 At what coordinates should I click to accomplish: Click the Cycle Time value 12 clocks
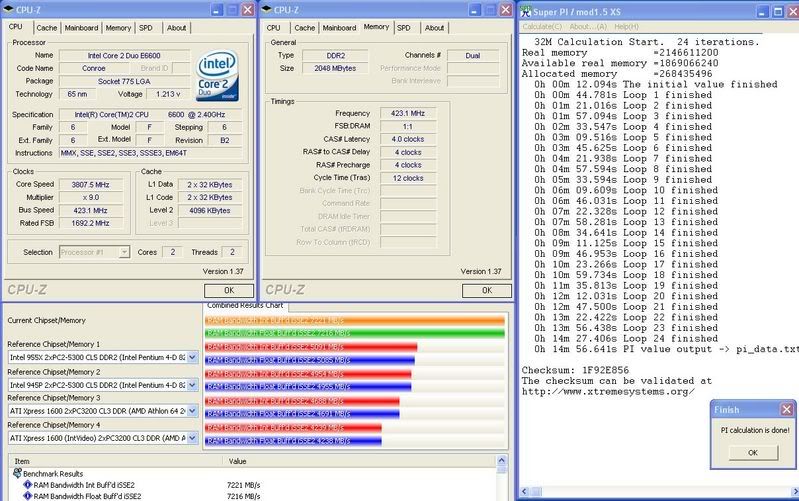tap(408, 178)
